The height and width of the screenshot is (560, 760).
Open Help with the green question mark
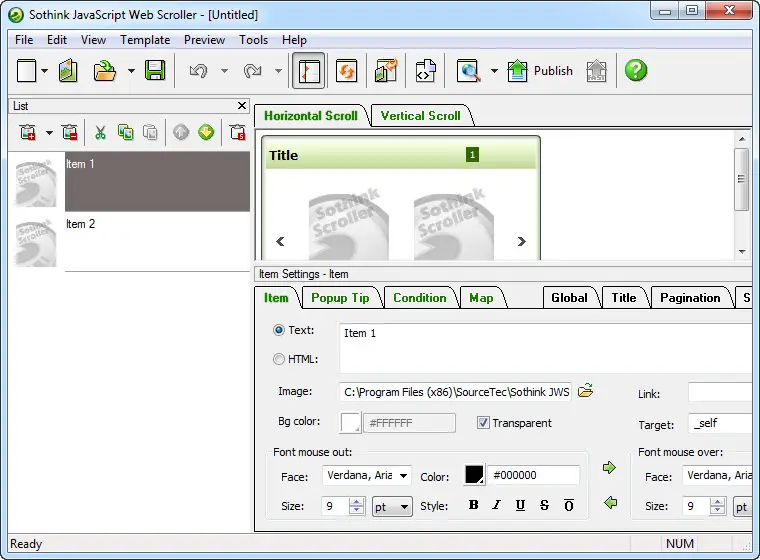click(636, 70)
